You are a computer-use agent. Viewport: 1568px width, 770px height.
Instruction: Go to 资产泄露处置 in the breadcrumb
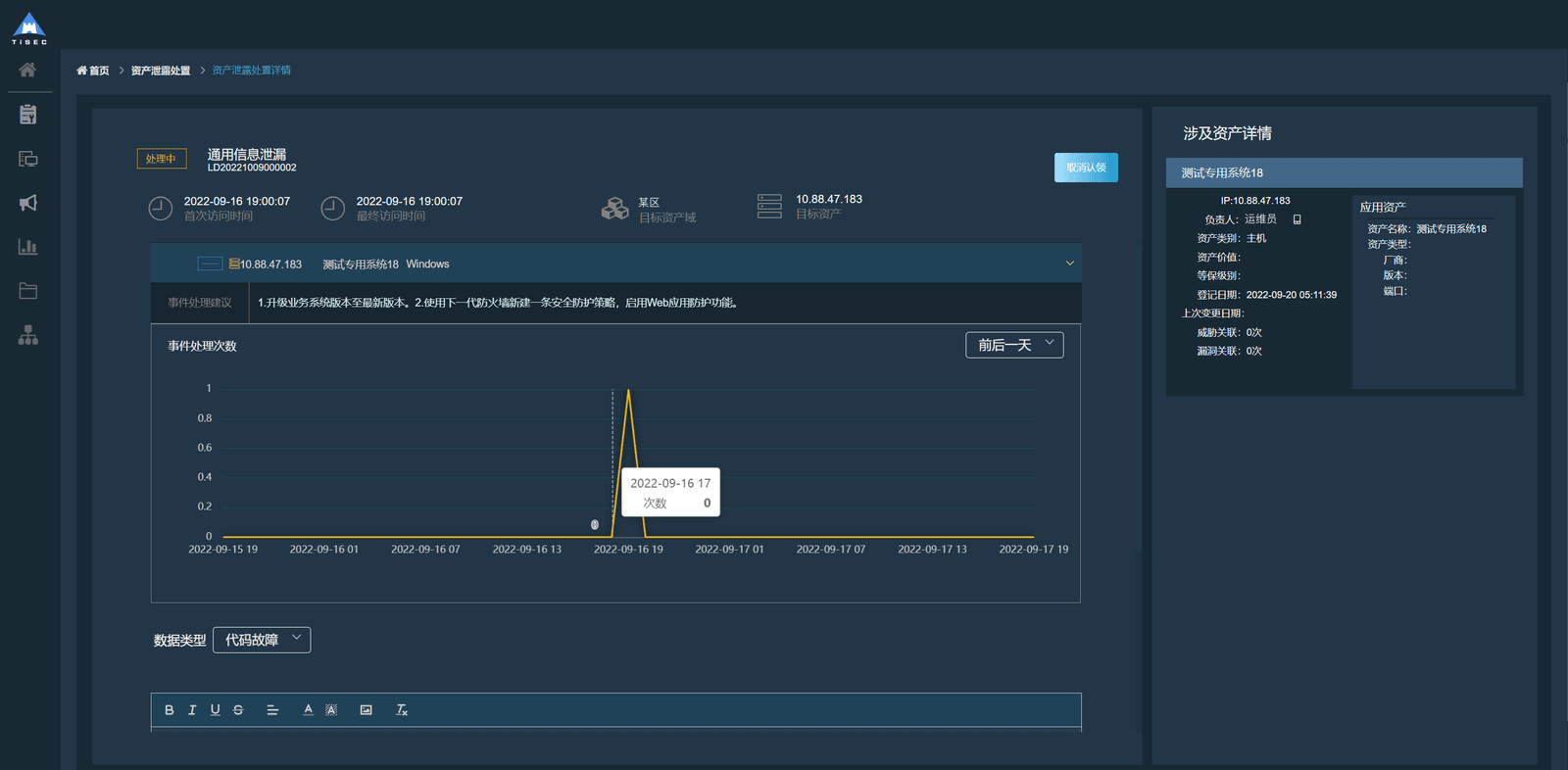coord(161,71)
